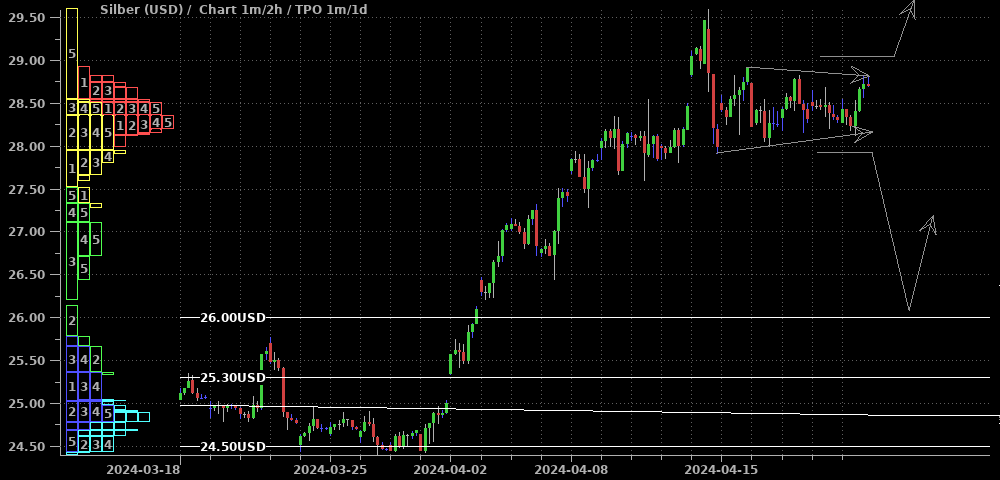Click the 28.00 price axis label

click(x=26, y=147)
